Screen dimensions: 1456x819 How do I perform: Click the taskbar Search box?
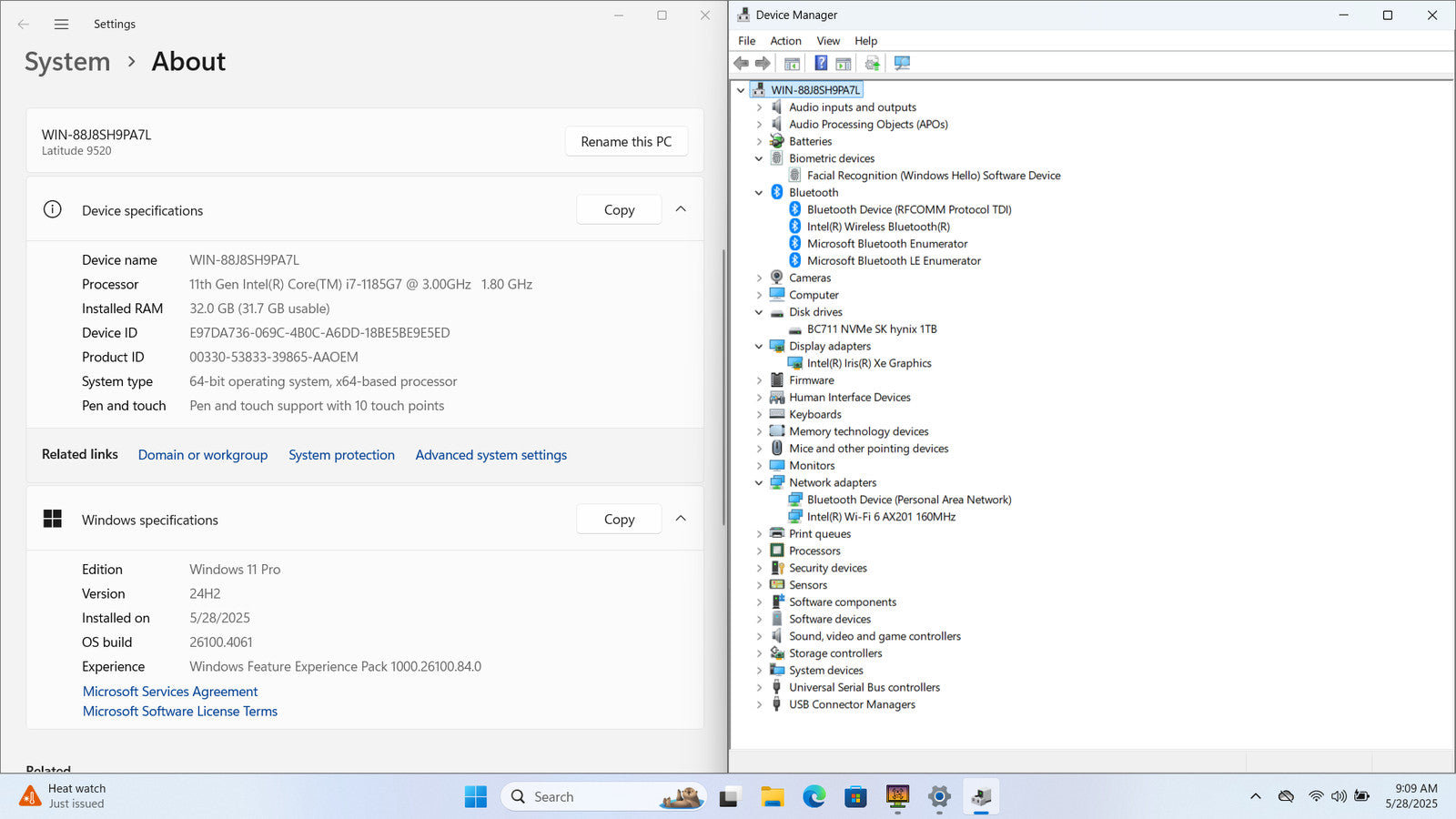pos(602,797)
